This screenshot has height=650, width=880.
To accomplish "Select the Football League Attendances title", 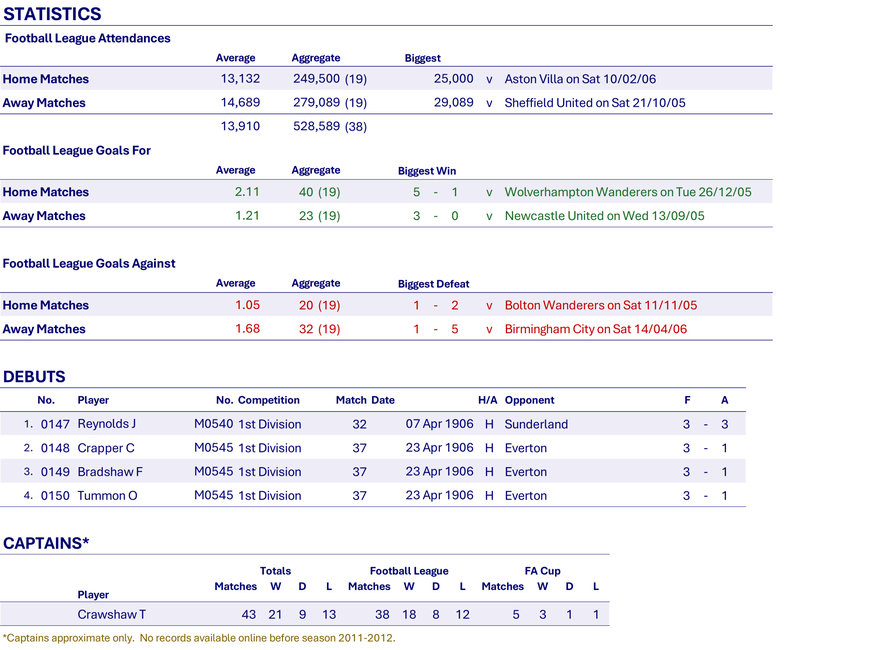I will click(88, 38).
